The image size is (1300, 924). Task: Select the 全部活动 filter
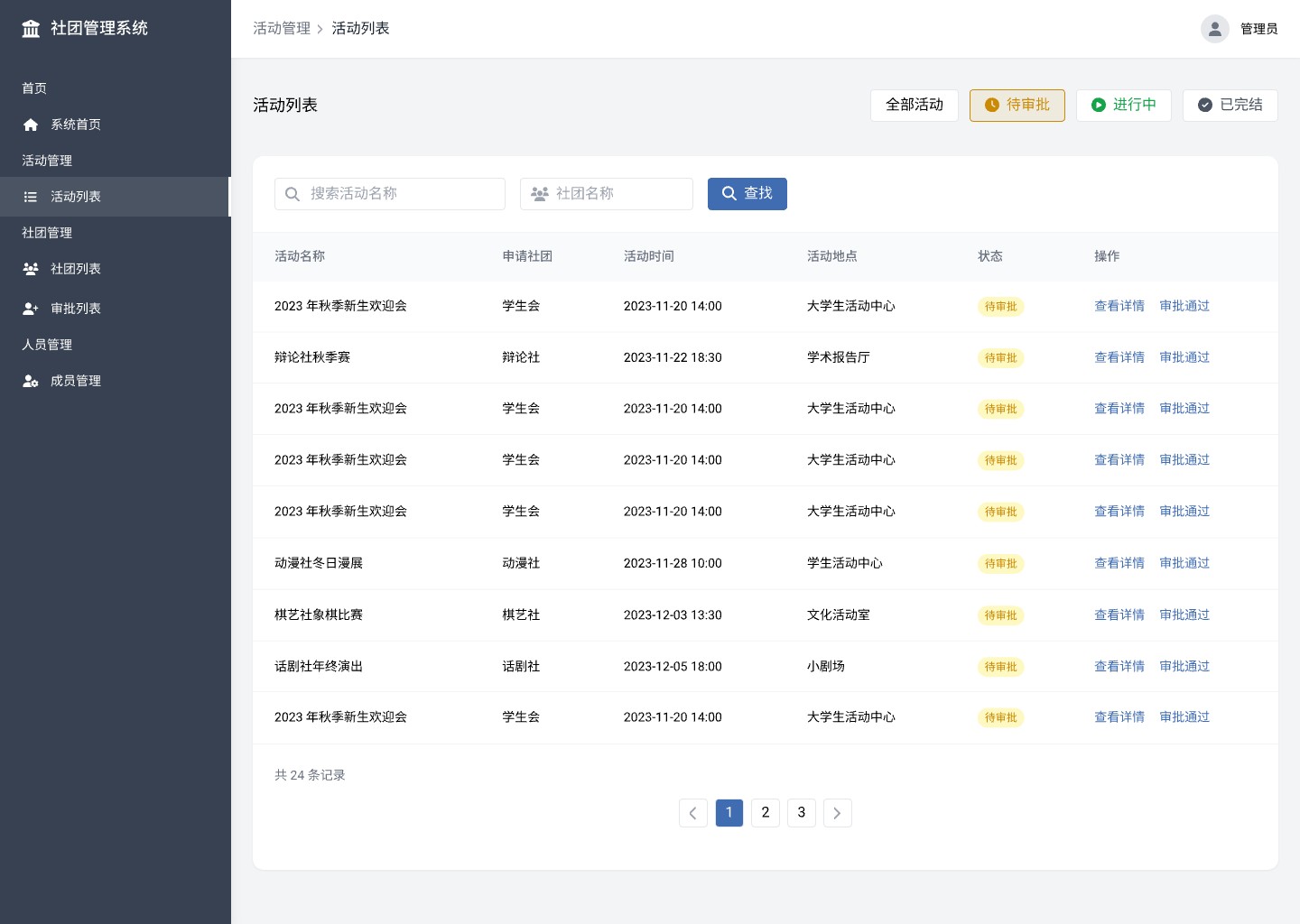[914, 106]
